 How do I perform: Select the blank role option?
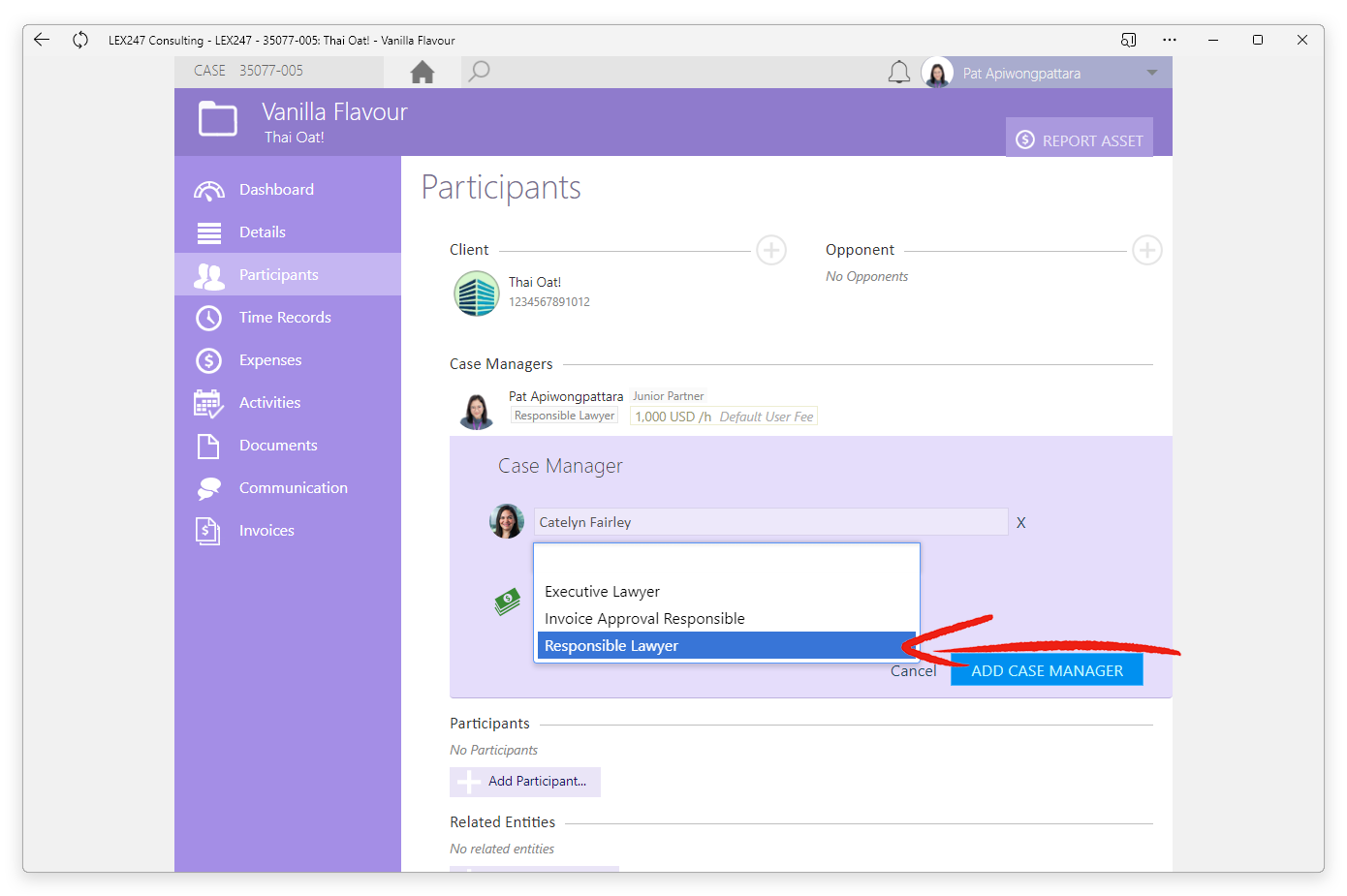click(727, 564)
